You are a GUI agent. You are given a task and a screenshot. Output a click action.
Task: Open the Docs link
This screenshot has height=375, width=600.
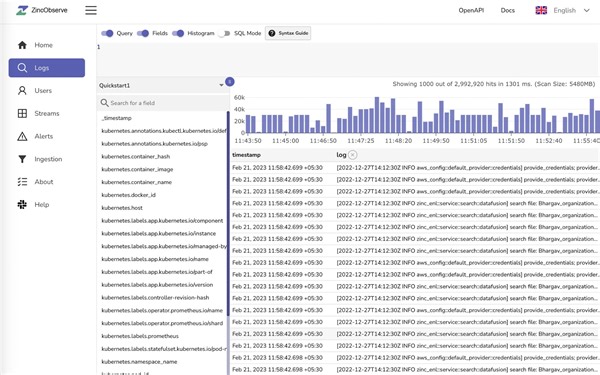pos(507,10)
